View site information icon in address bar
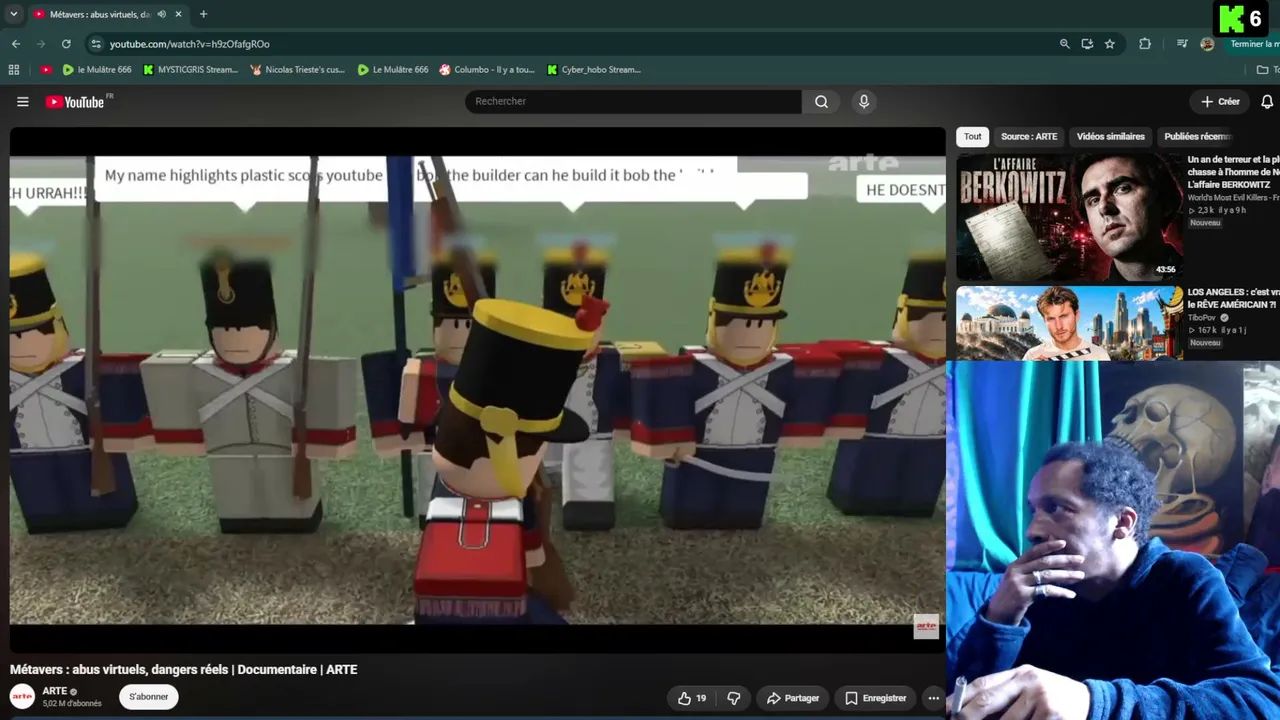 point(96,44)
